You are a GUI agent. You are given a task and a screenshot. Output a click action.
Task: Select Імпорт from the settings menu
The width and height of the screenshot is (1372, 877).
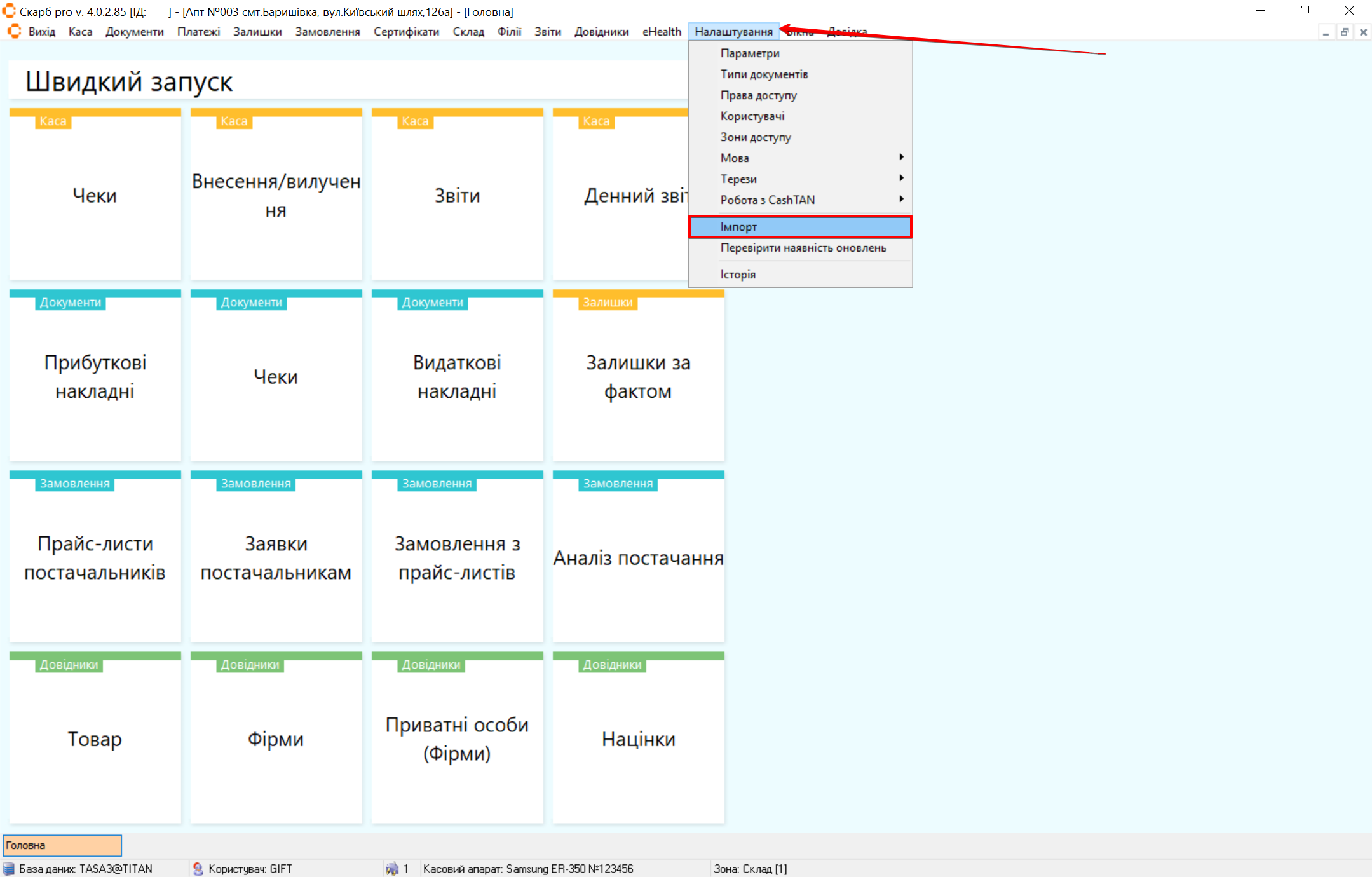[x=800, y=227]
